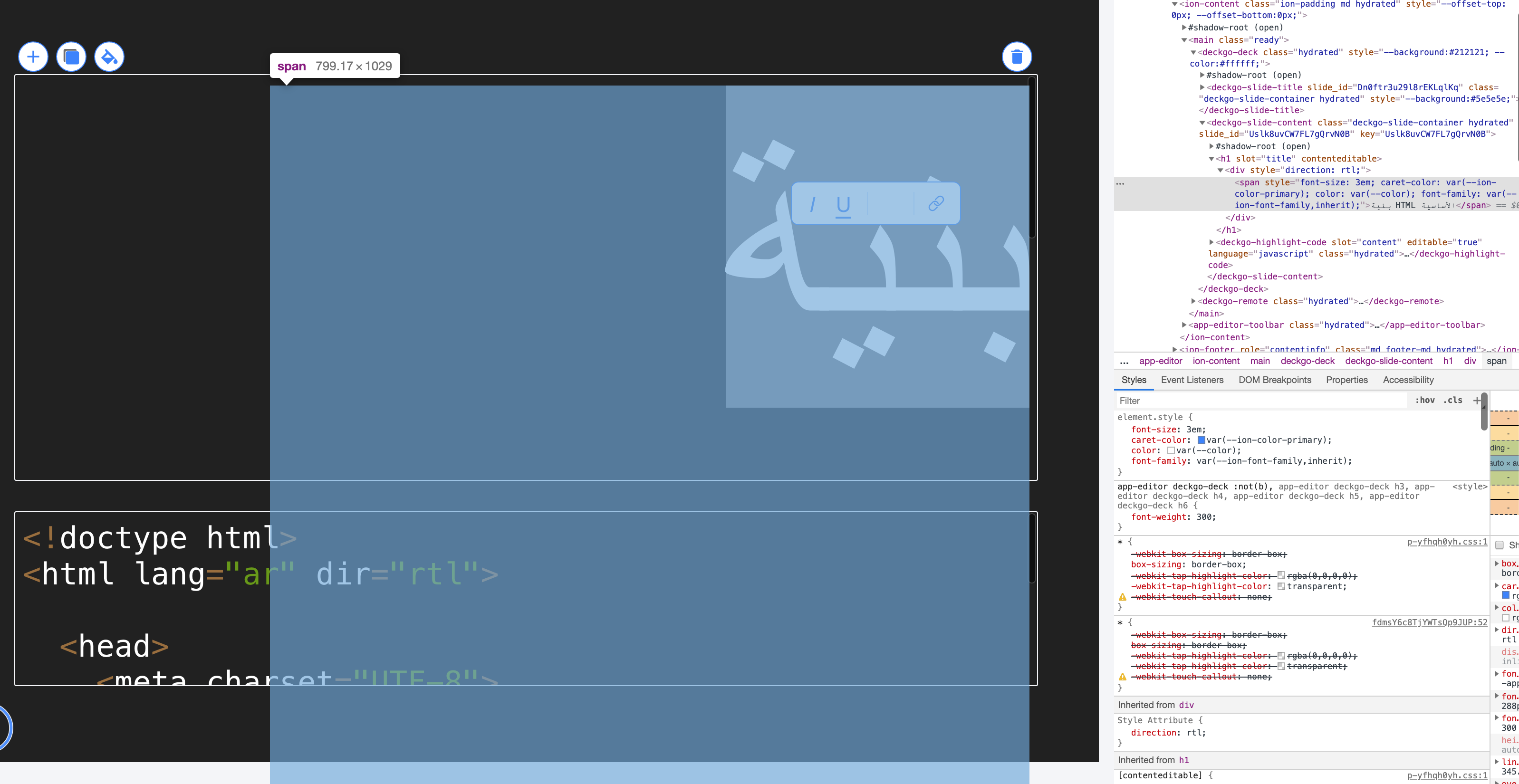1519x784 pixels.
Task: Switch to the Styles tab
Action: pyautogui.click(x=1134, y=380)
